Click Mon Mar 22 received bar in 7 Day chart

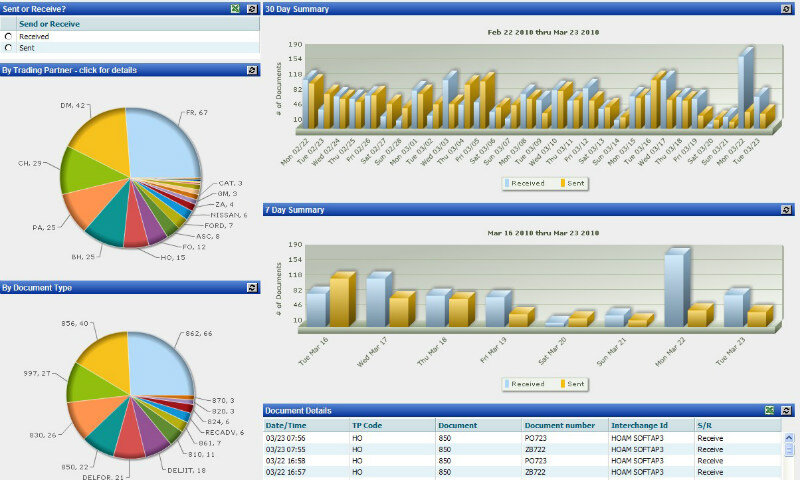click(677, 290)
